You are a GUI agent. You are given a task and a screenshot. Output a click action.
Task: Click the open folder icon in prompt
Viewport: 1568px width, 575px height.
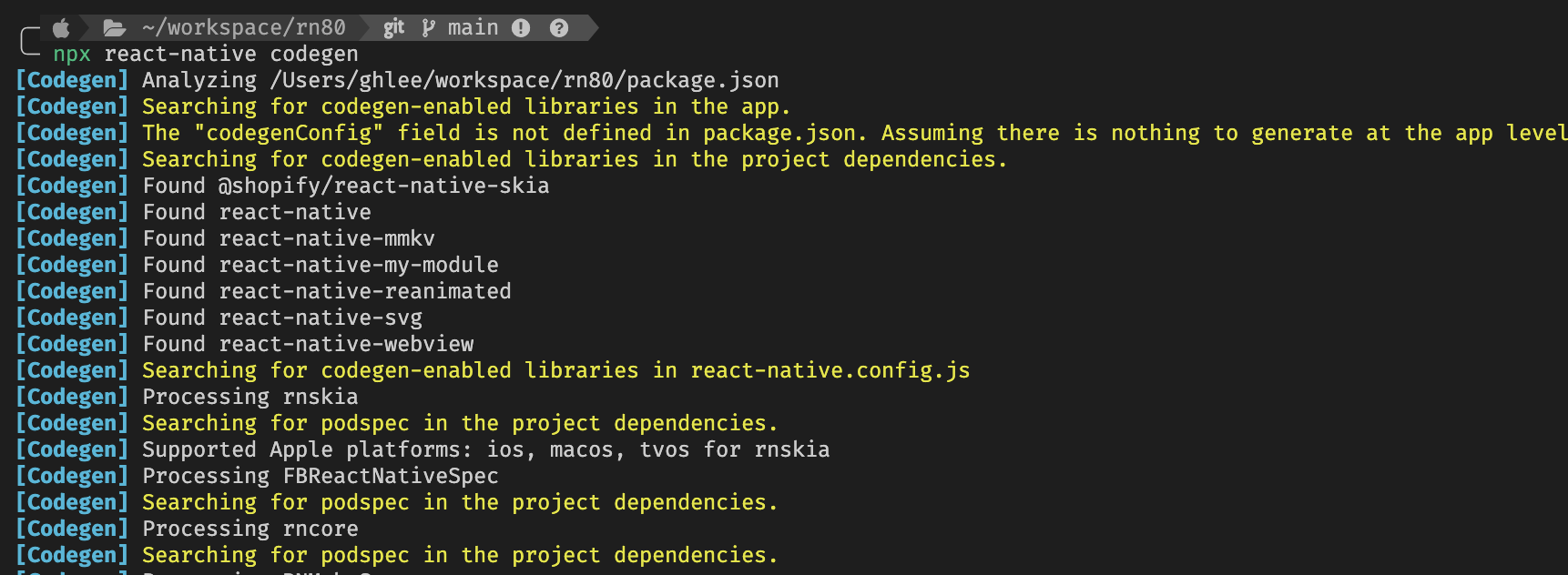click(x=114, y=28)
